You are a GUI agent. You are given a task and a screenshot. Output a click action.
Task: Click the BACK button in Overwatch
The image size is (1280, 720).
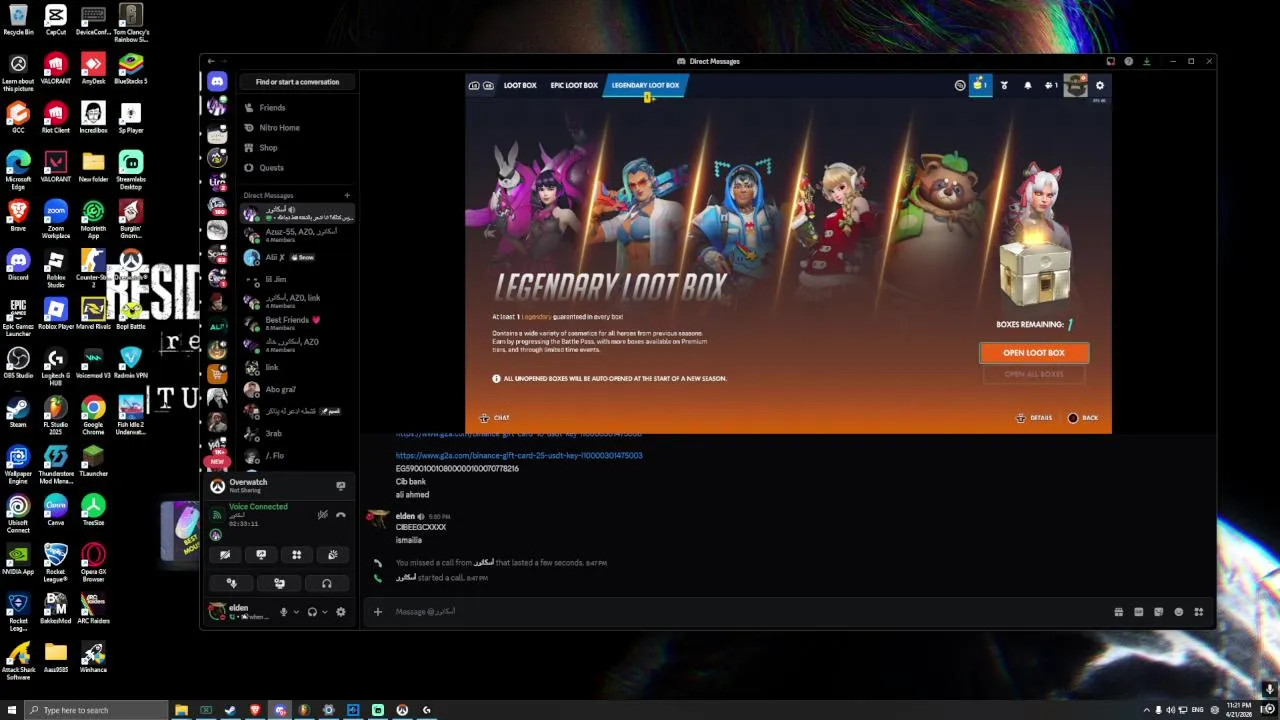pos(1082,418)
